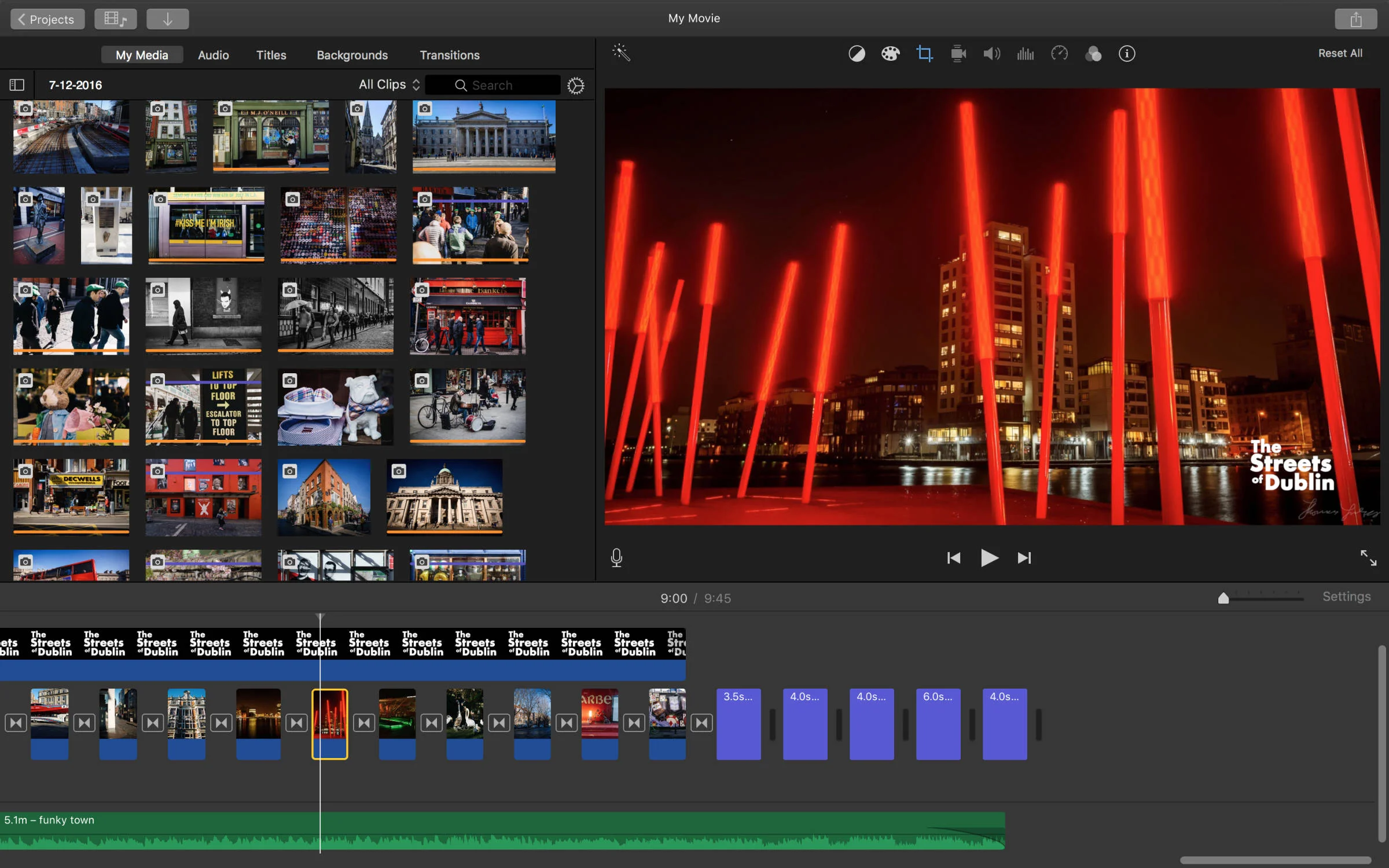Screen dimensions: 1389x868
Task: Open color correction palette tool
Action: [x=890, y=54]
